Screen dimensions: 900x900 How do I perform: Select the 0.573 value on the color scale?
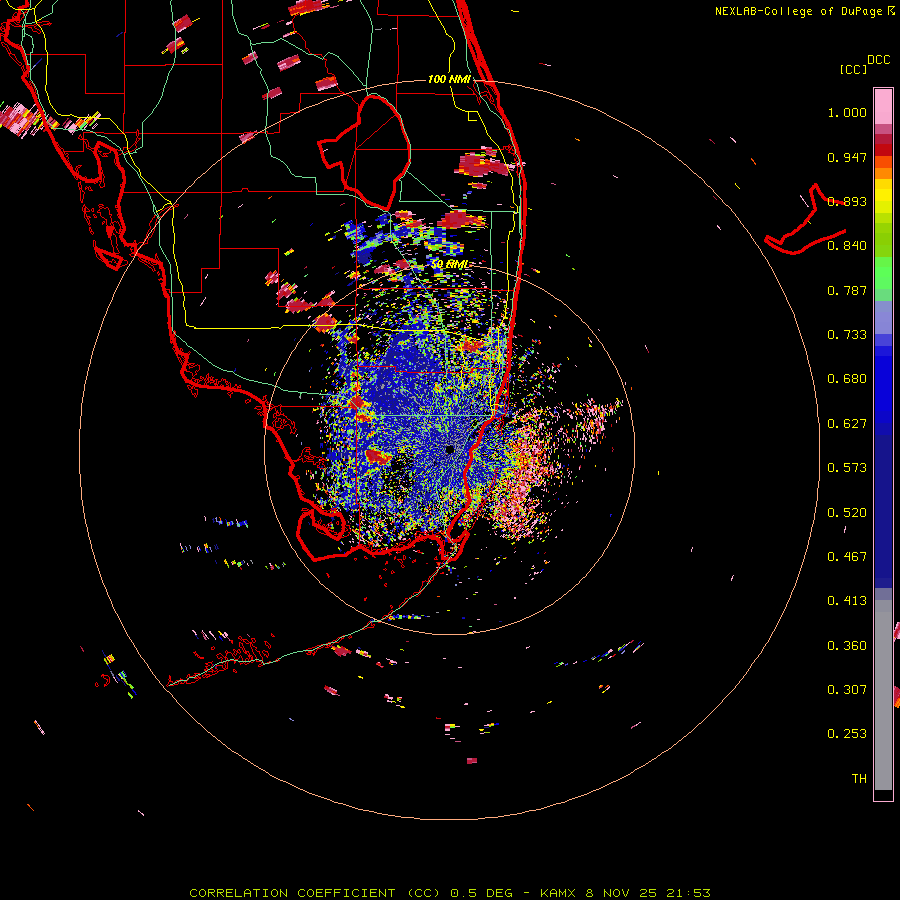(x=847, y=468)
